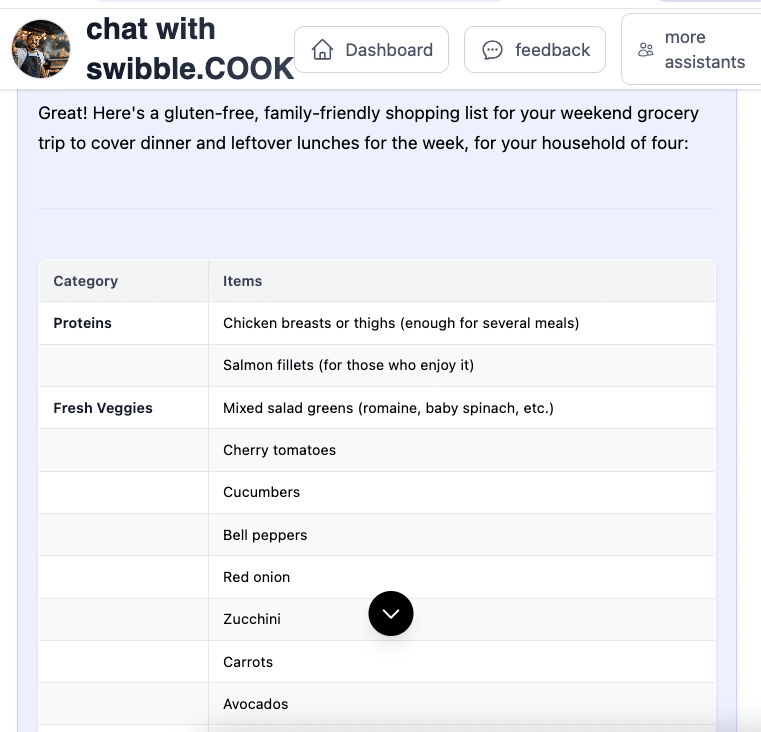Open the Dashboard page
The height and width of the screenshot is (732, 761).
[x=371, y=50]
